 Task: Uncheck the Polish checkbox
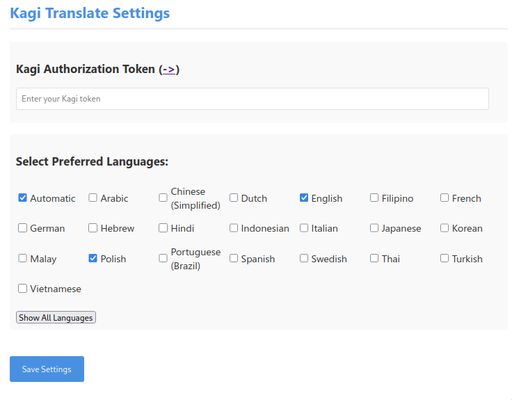click(93, 258)
